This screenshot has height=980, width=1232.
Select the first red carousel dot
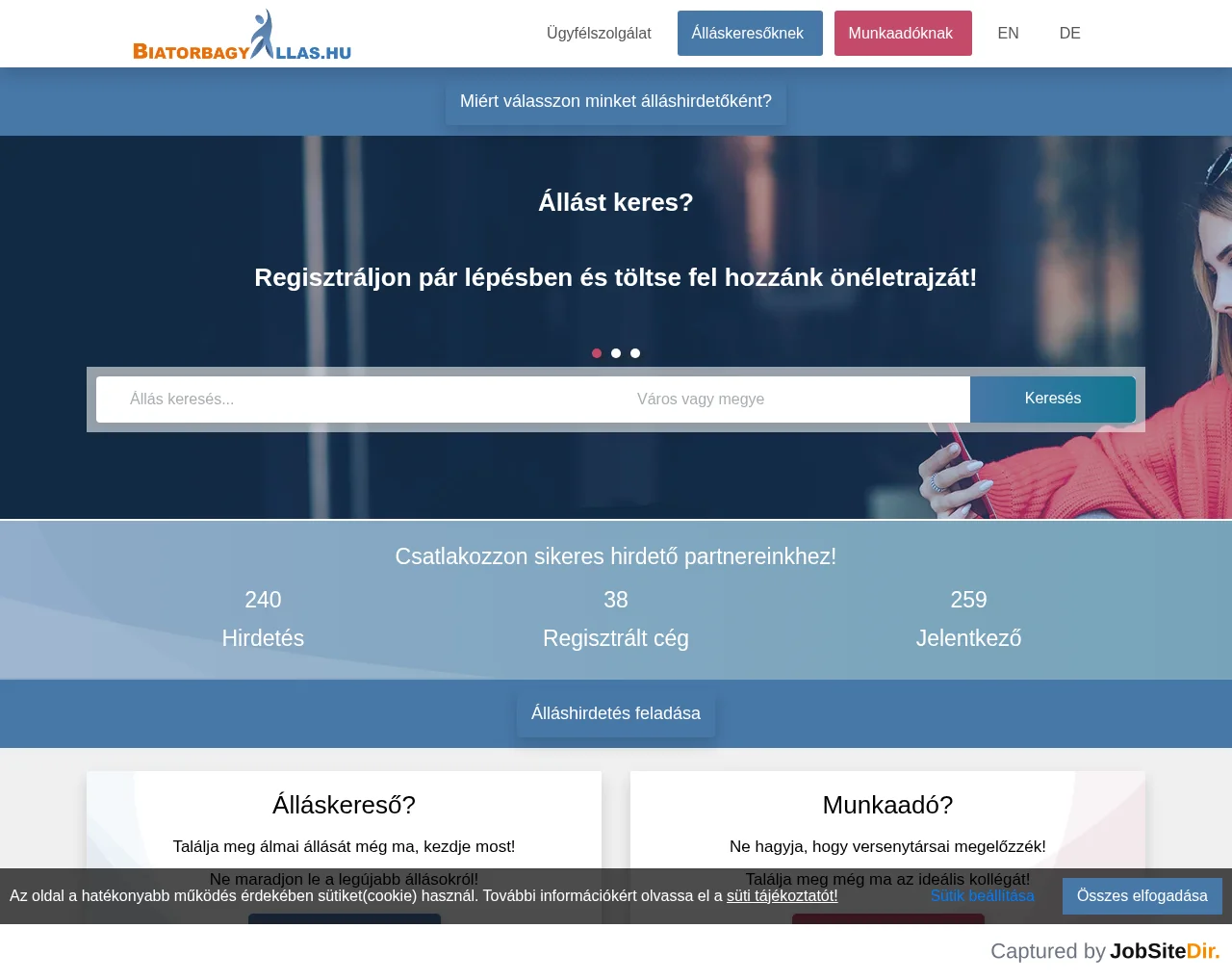[597, 353]
